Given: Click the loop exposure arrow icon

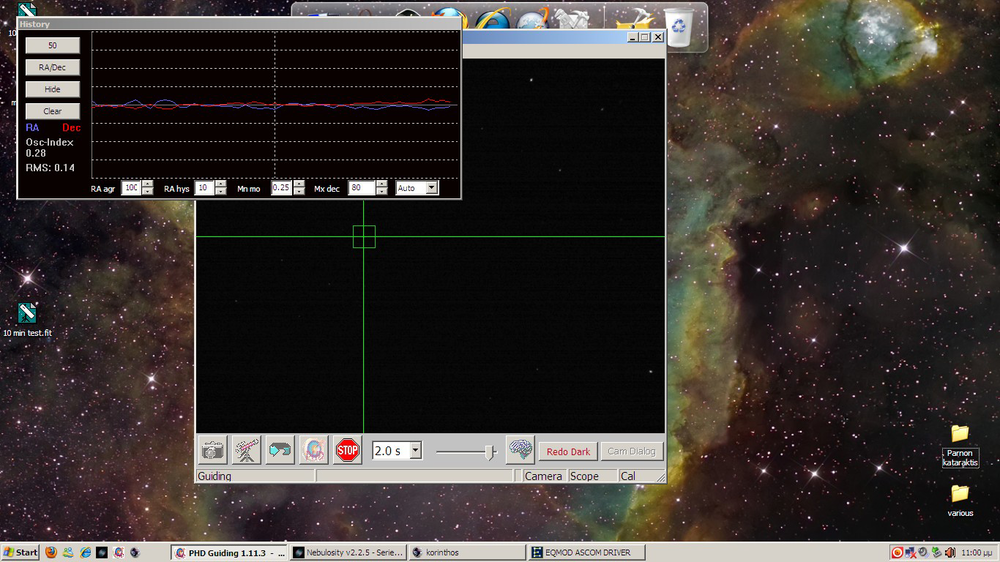Looking at the screenshot, I should [280, 450].
